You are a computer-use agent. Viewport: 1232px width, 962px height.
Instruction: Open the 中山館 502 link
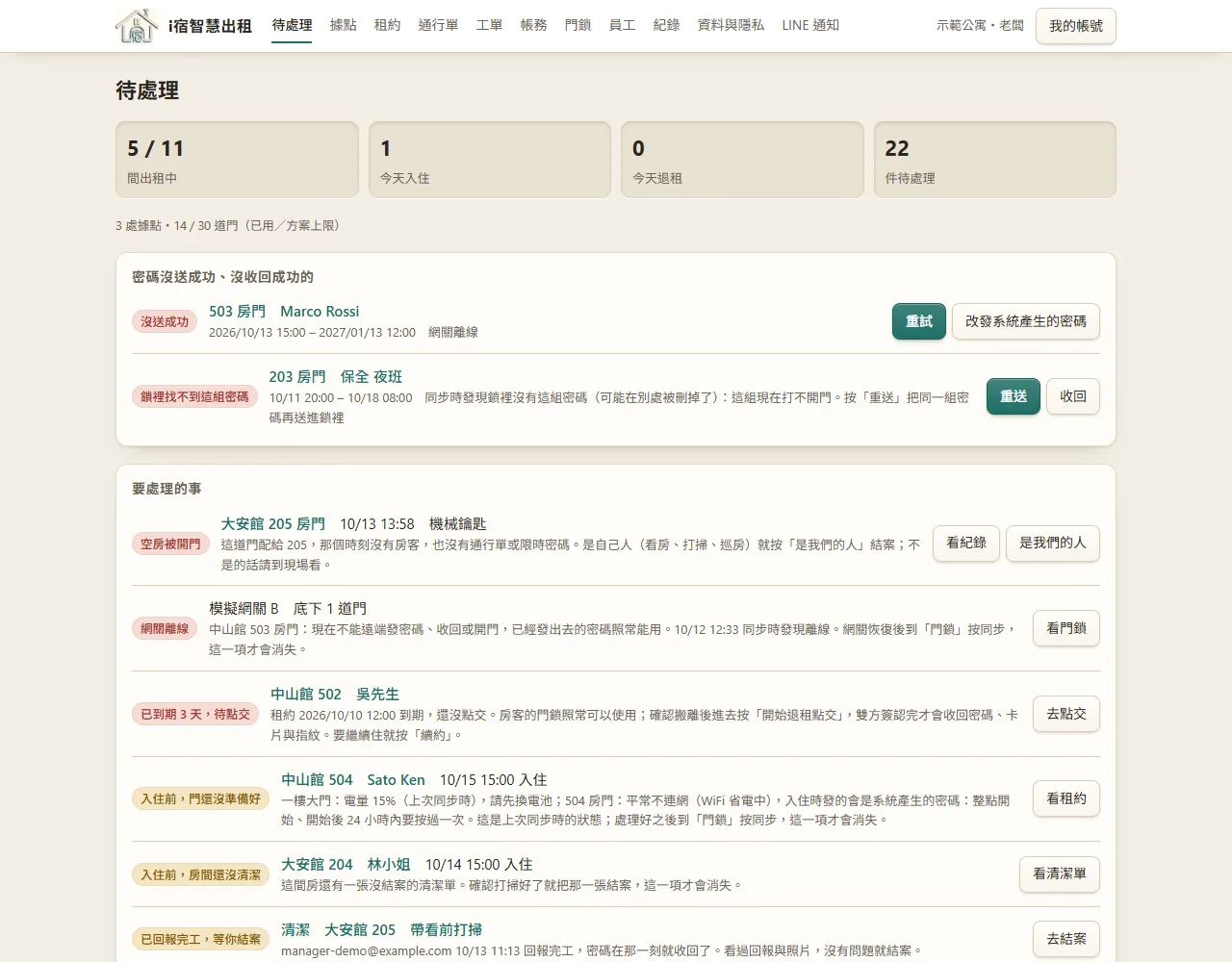pos(306,695)
